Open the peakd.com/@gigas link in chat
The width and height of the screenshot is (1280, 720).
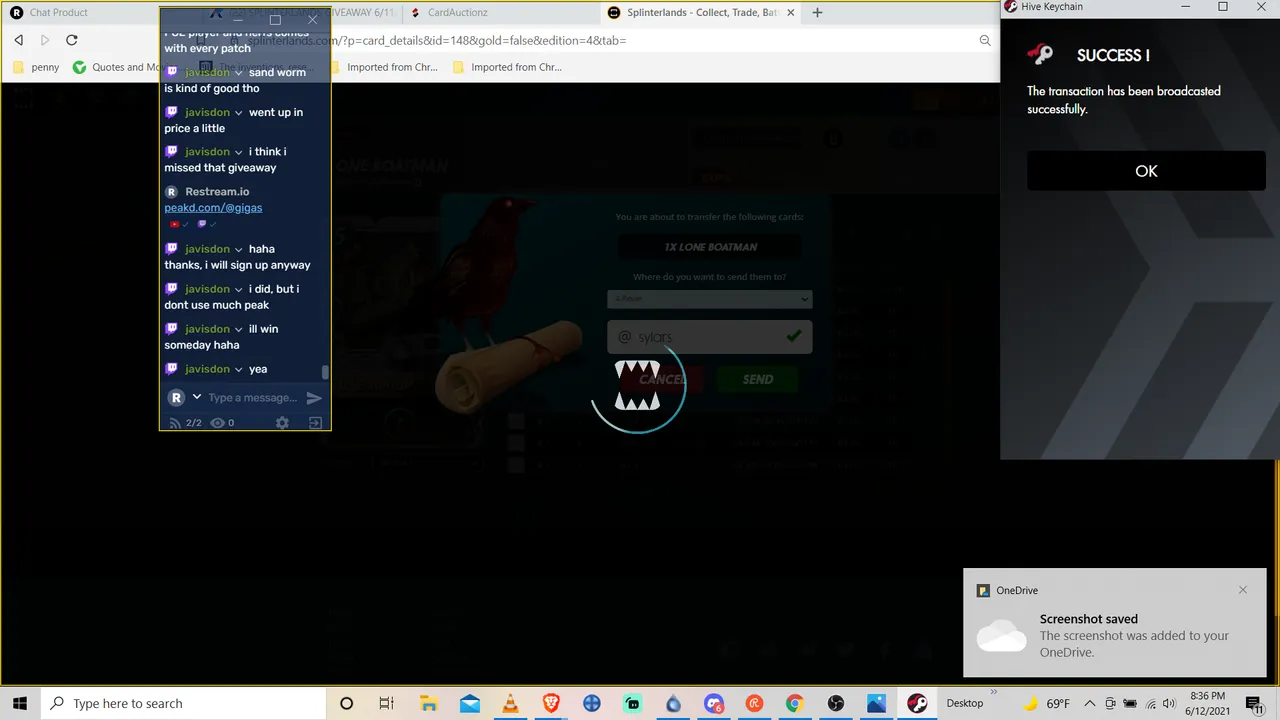click(213, 207)
